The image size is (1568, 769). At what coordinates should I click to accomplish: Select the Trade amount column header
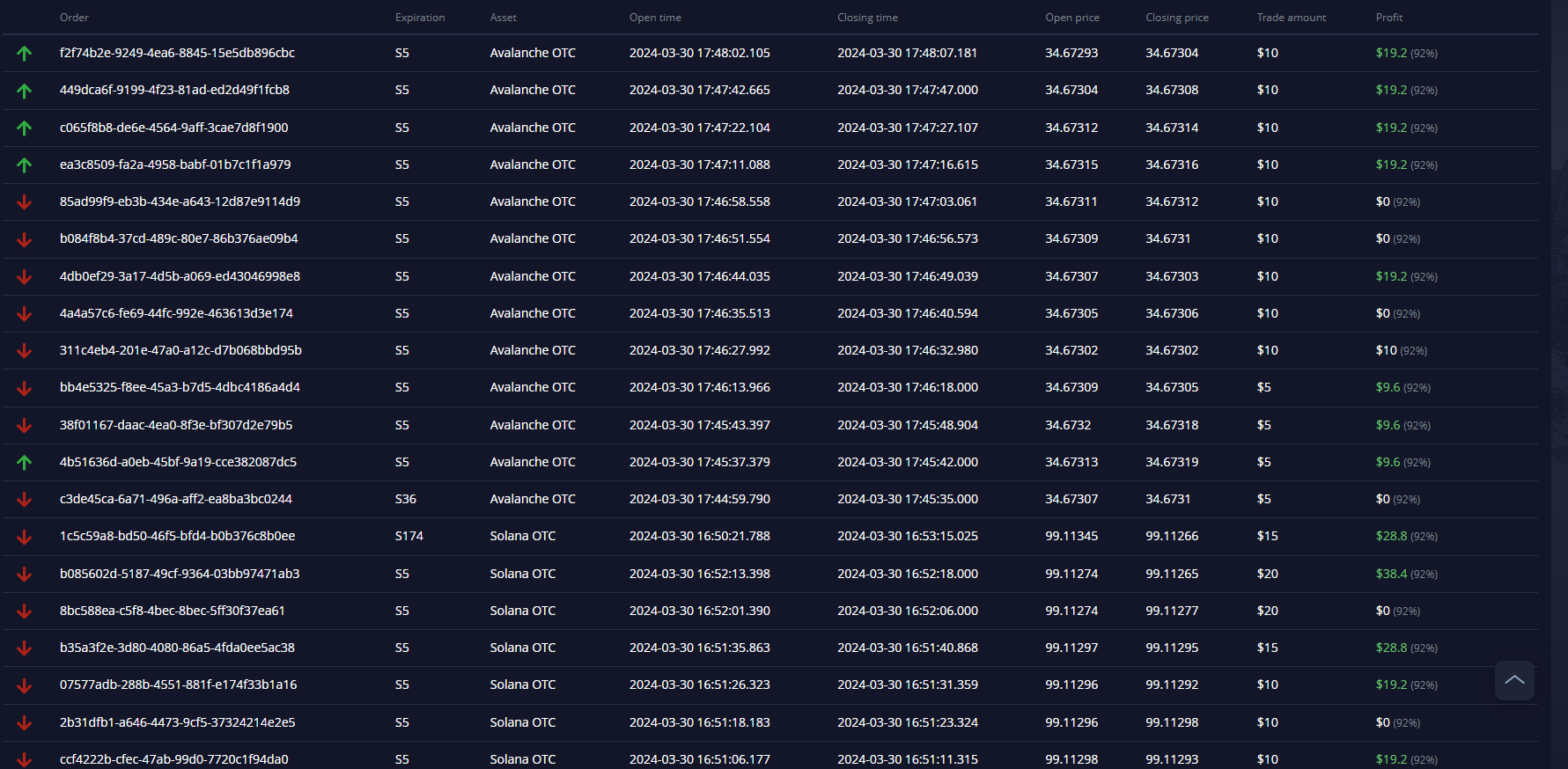coord(1291,18)
